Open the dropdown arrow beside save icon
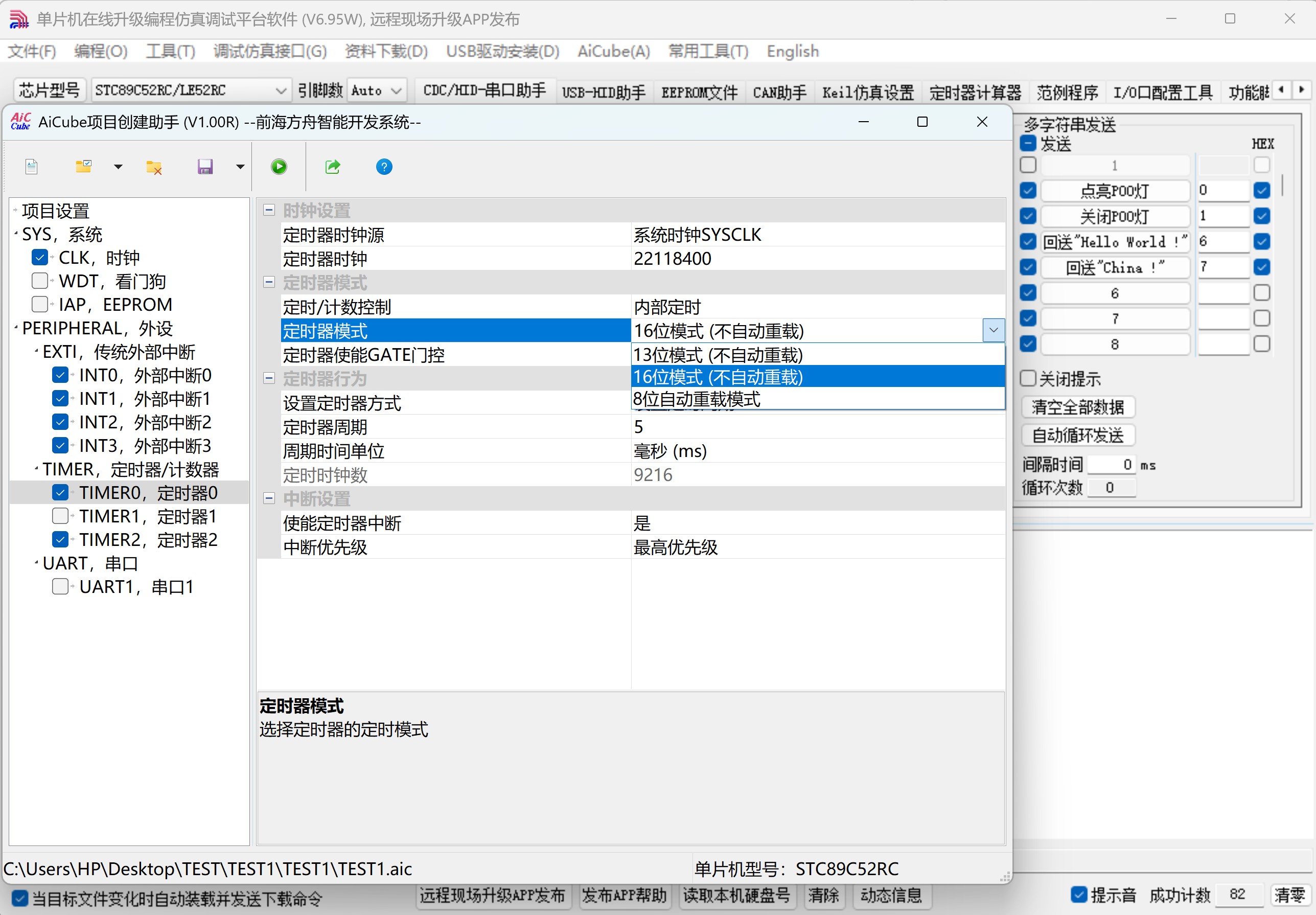 240,167
